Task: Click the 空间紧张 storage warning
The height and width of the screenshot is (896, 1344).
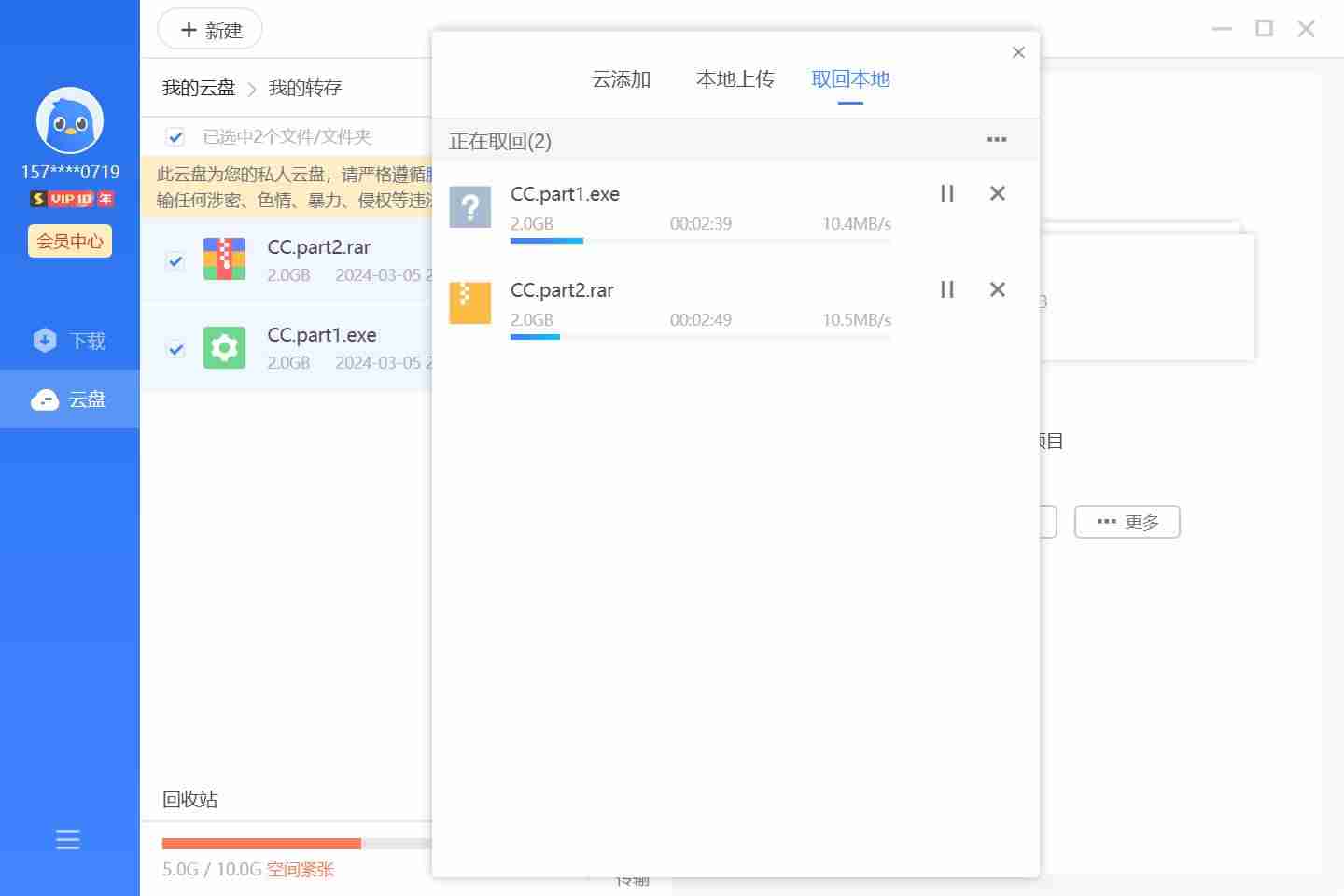Action: click(x=301, y=870)
